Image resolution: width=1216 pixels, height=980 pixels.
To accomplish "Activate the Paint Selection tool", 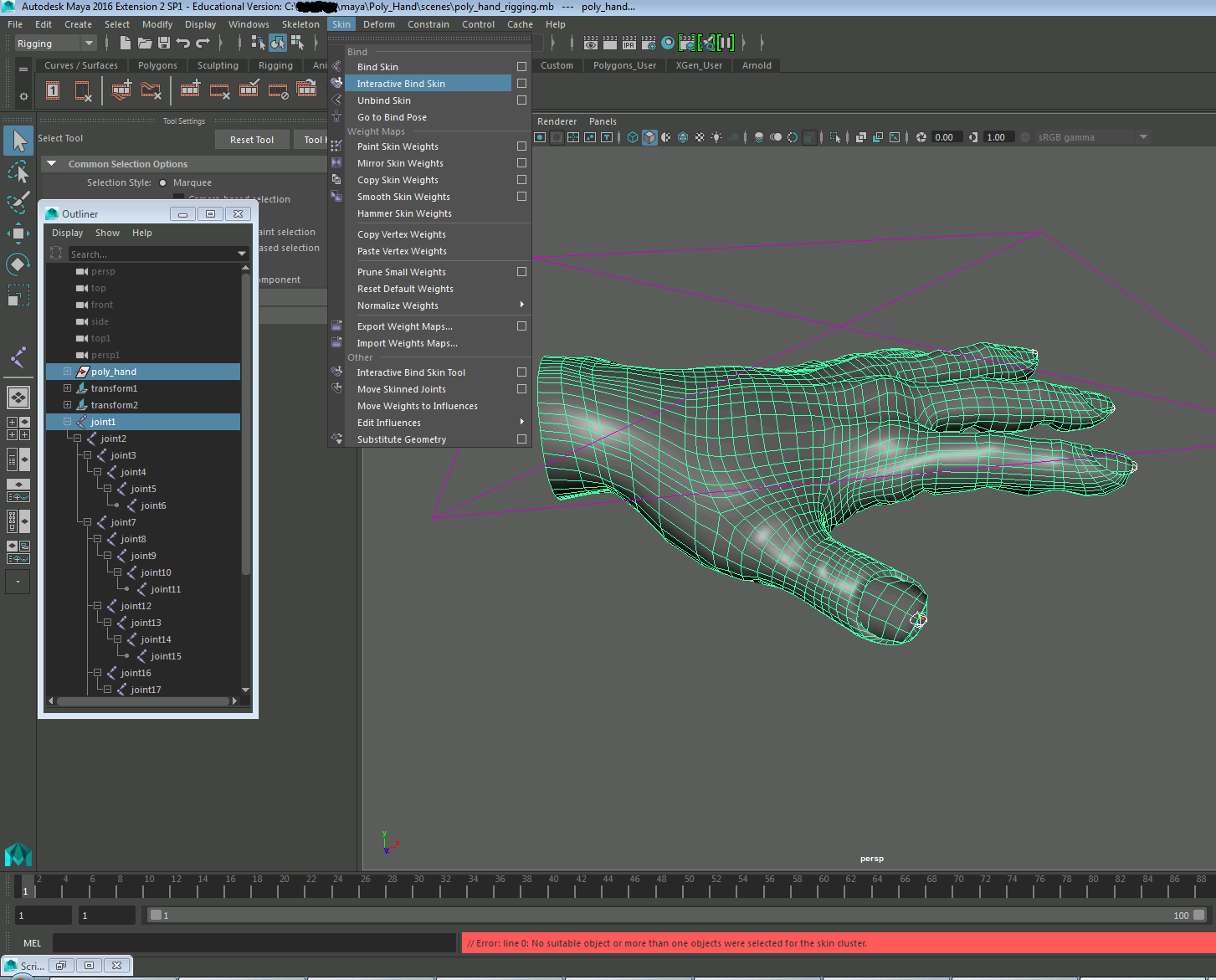I will click(18, 203).
